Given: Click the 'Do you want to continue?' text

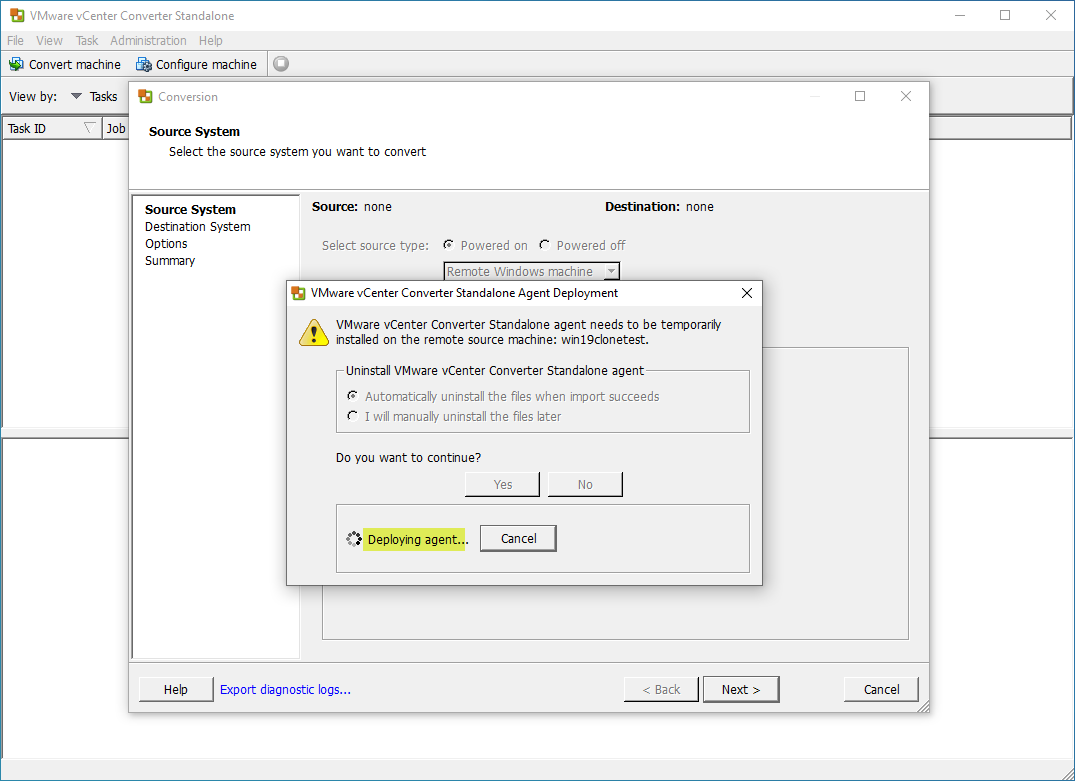Looking at the screenshot, I should (409, 457).
